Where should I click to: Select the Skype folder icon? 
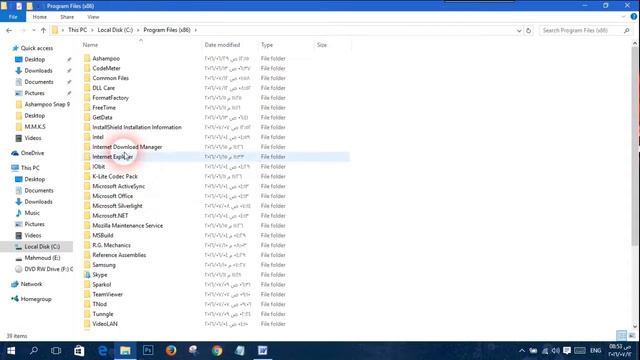[x=87, y=275]
